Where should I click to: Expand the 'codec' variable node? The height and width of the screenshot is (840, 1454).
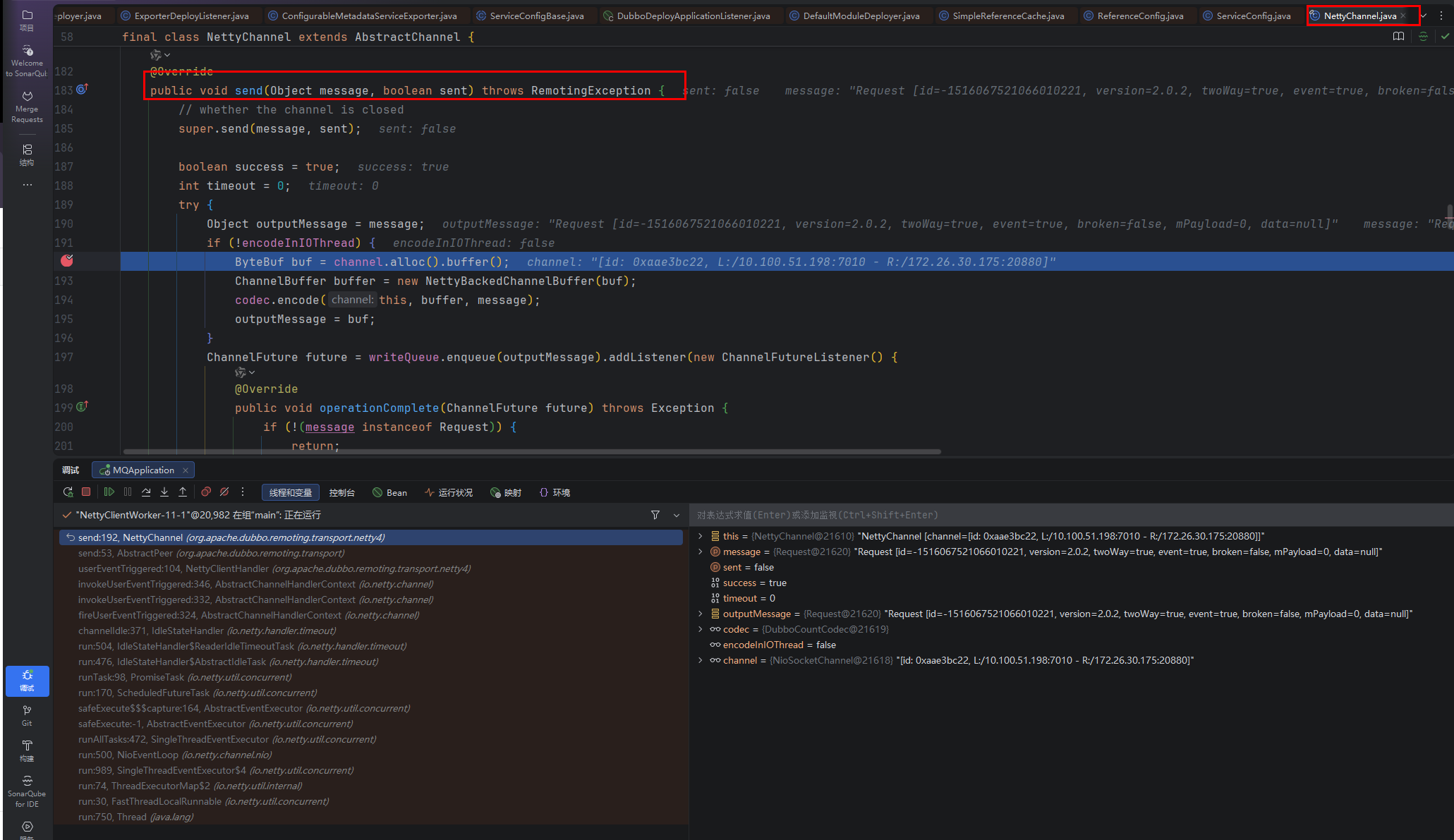(701, 630)
